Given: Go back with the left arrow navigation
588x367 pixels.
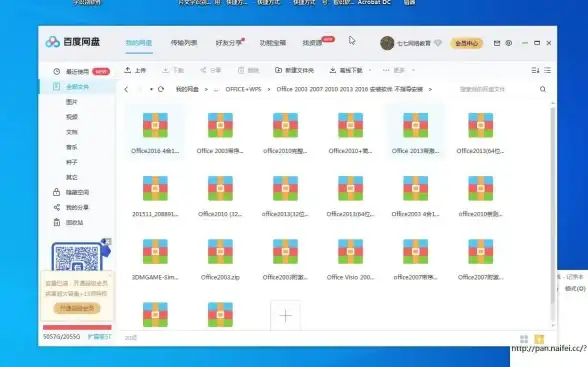Looking at the screenshot, I should (126, 89).
